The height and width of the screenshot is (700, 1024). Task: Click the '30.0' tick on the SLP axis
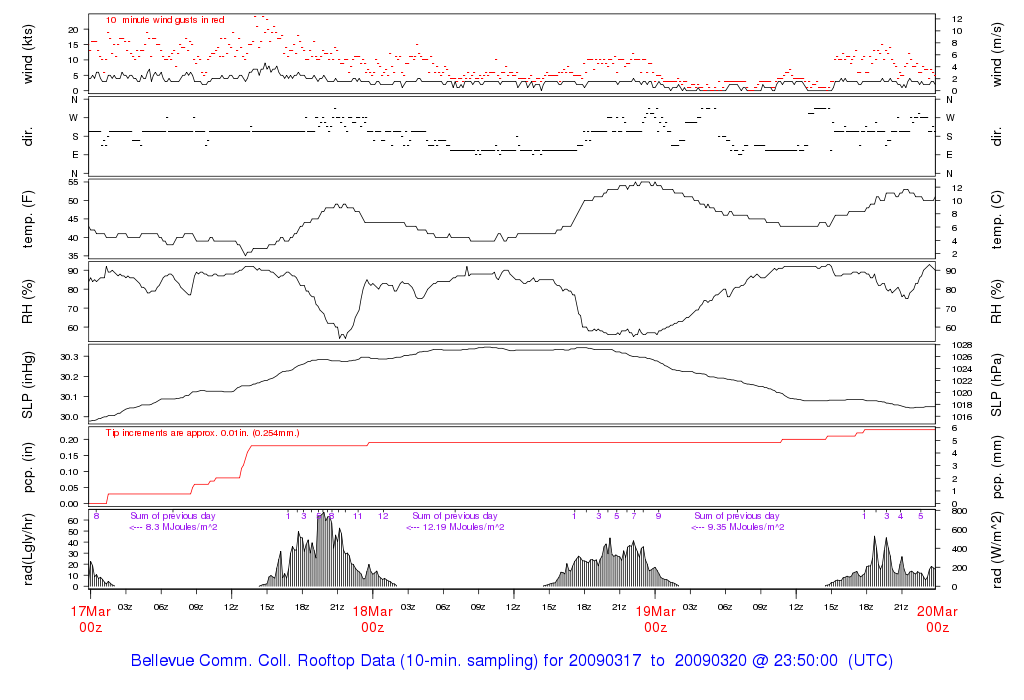tap(69, 417)
